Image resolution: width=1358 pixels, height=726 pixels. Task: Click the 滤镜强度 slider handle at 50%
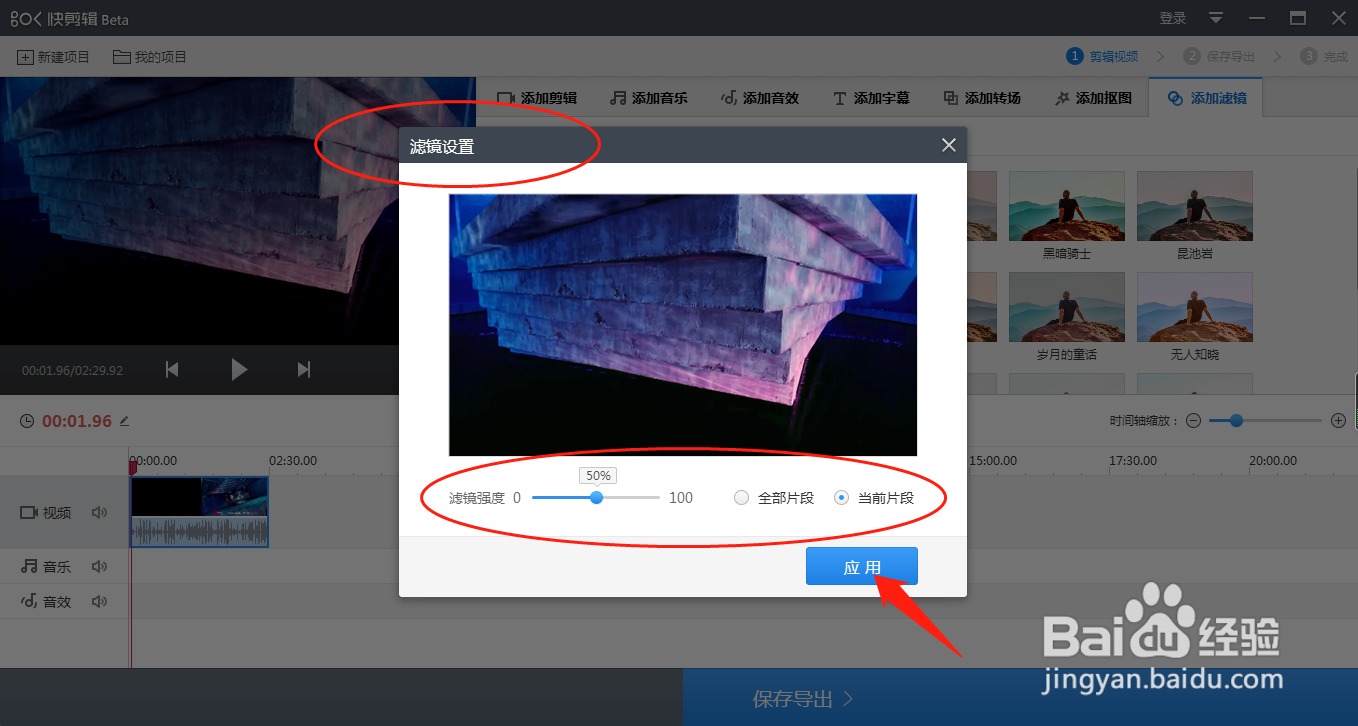597,497
